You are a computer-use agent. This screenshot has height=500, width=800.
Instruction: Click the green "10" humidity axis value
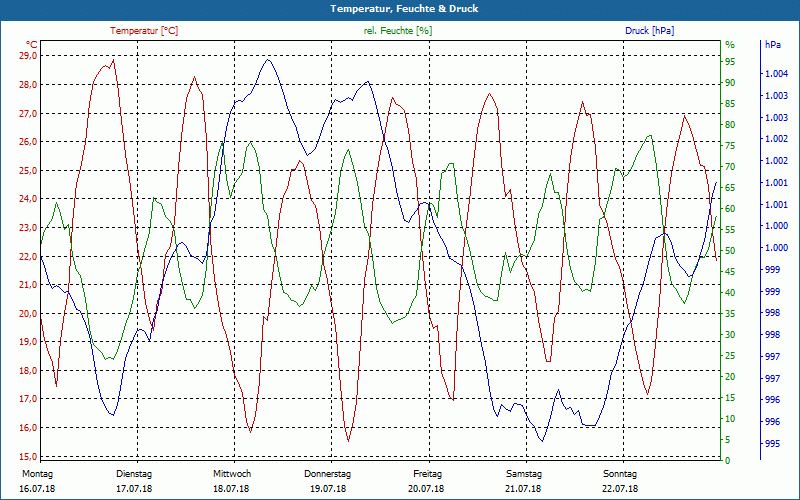[730, 418]
